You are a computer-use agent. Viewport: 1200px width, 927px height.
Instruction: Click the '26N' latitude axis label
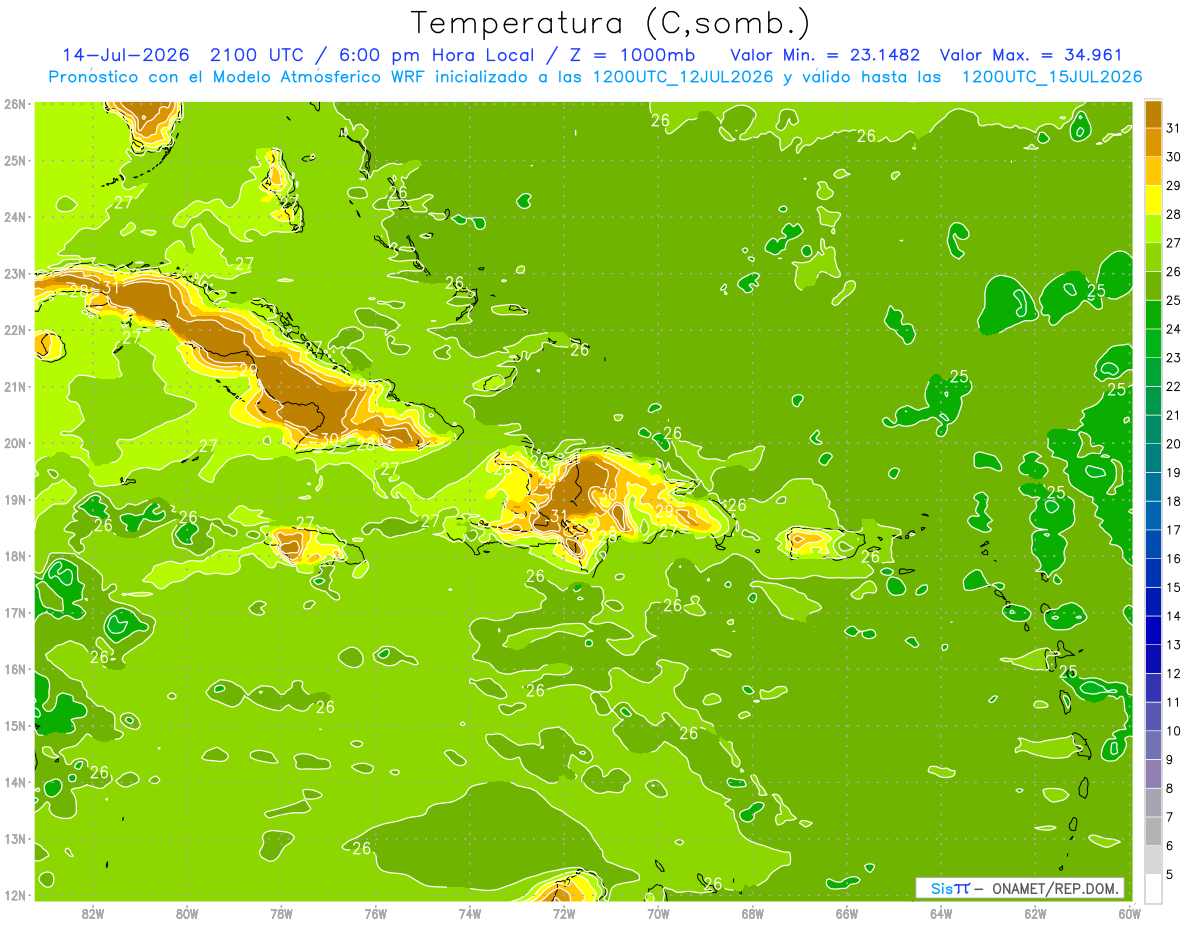click(15, 104)
